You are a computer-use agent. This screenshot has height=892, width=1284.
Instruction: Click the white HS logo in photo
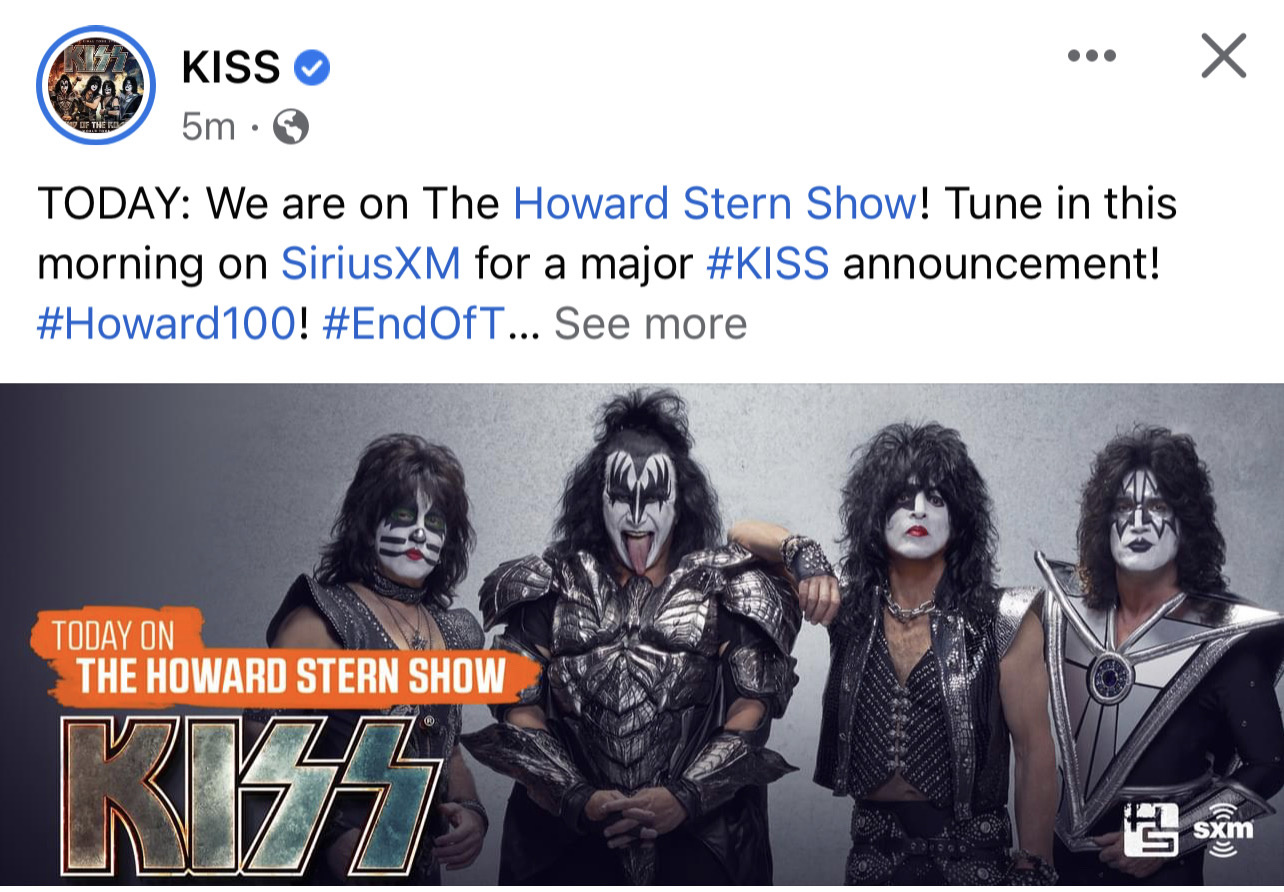tap(1150, 829)
